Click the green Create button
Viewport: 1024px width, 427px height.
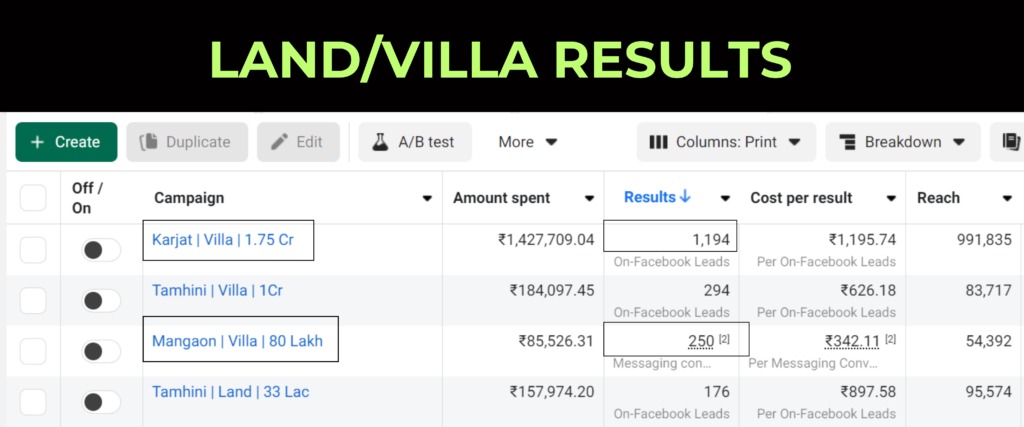point(66,142)
